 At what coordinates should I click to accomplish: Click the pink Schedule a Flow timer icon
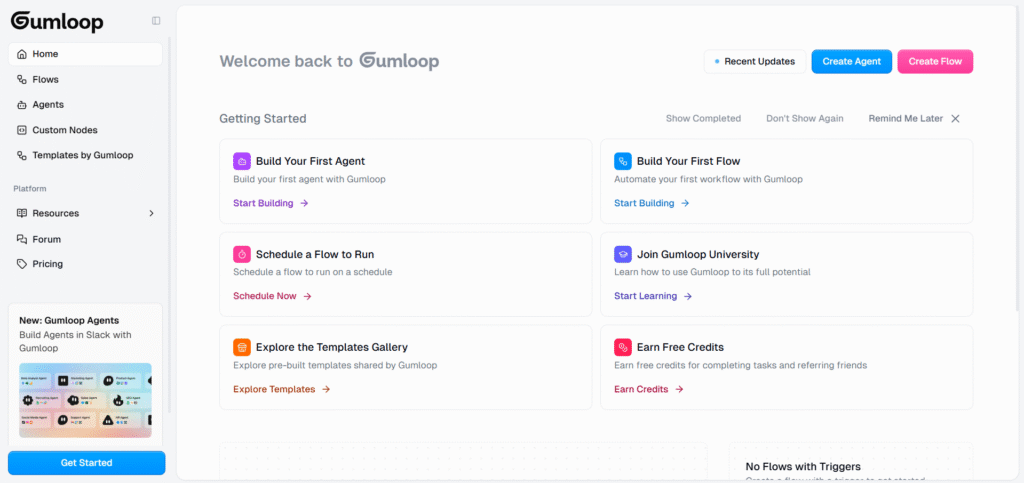click(x=242, y=255)
